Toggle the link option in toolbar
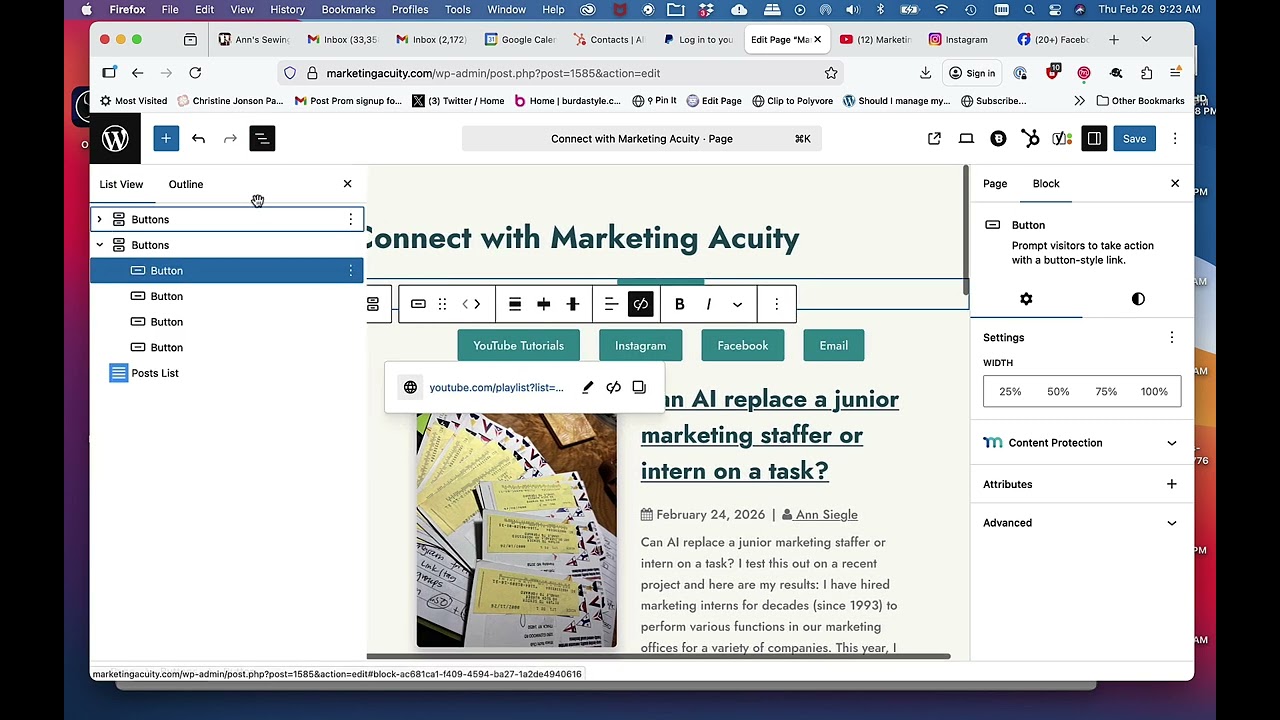This screenshot has width=1280, height=720. point(641,304)
